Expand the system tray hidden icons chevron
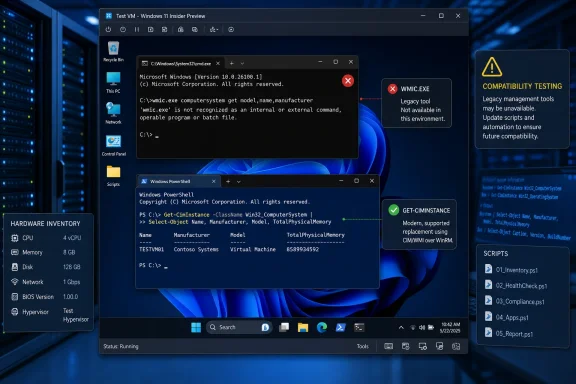The image size is (576, 384). tap(401, 327)
